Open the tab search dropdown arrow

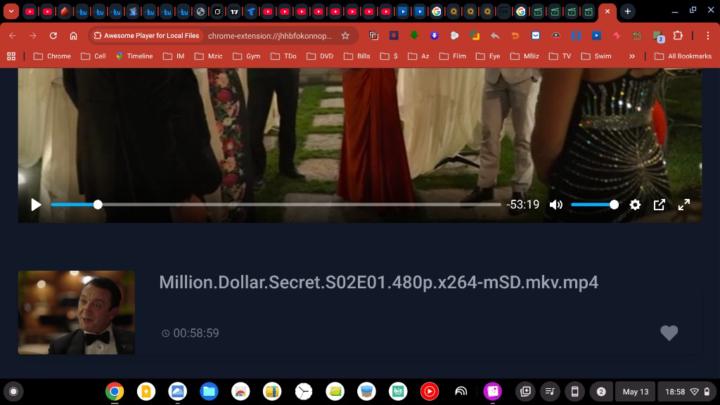(11, 11)
